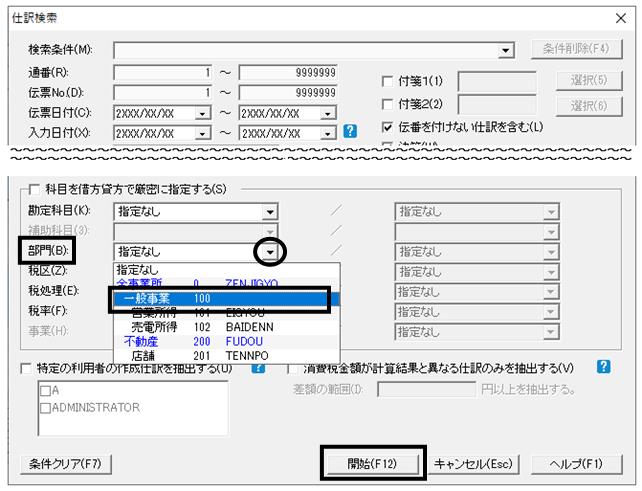The height and width of the screenshot is (491, 642).
Task: Tick the ADMINISTRATOR user checkbox
Action: point(45,407)
